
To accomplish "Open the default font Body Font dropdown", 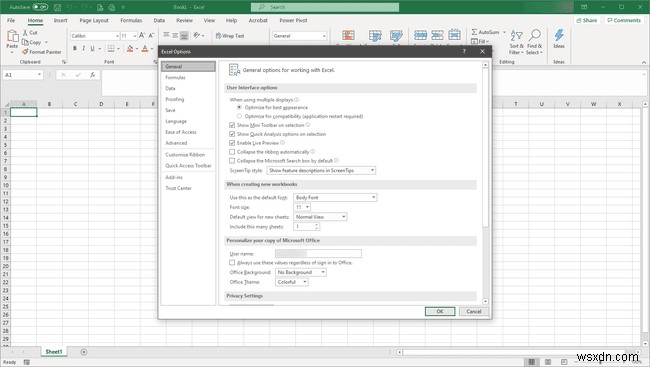I will [x=335, y=197].
